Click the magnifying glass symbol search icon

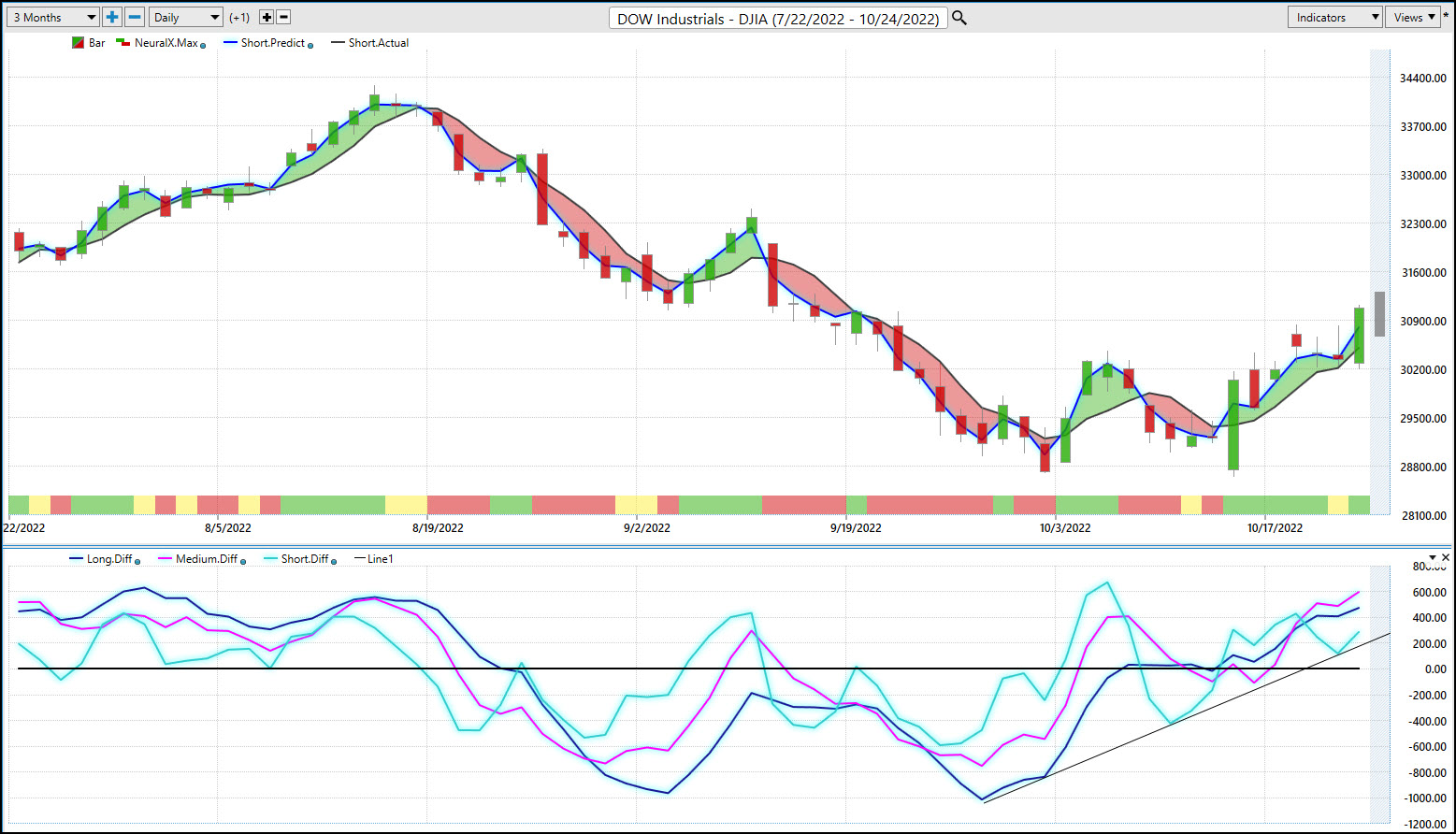[959, 18]
